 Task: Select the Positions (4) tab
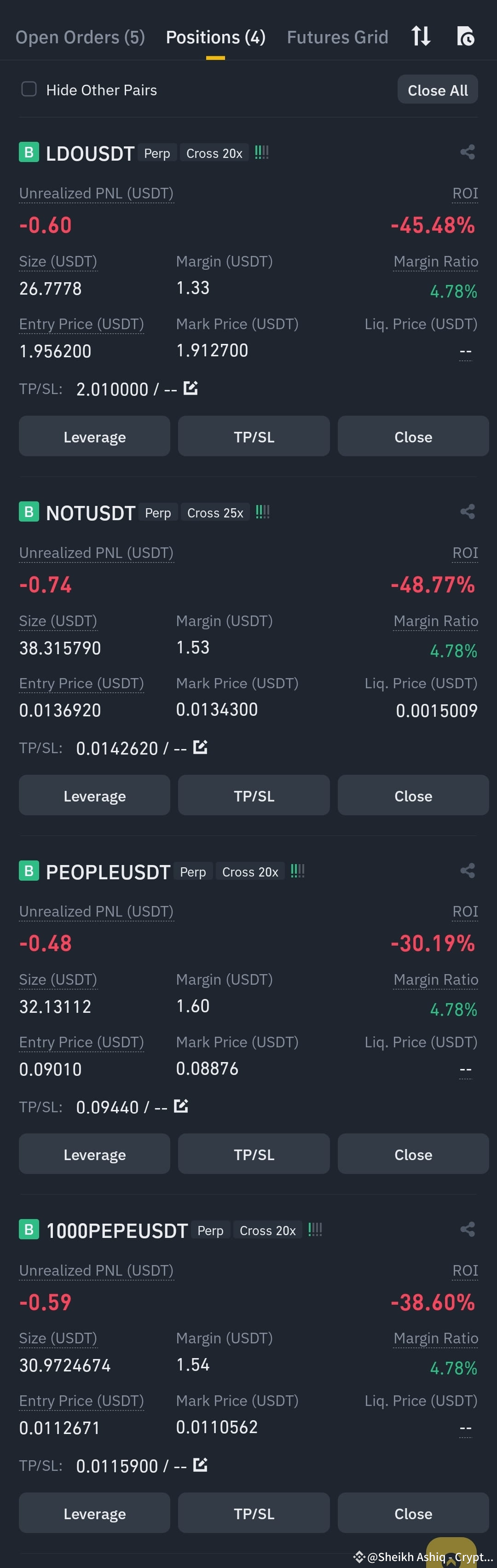click(216, 37)
